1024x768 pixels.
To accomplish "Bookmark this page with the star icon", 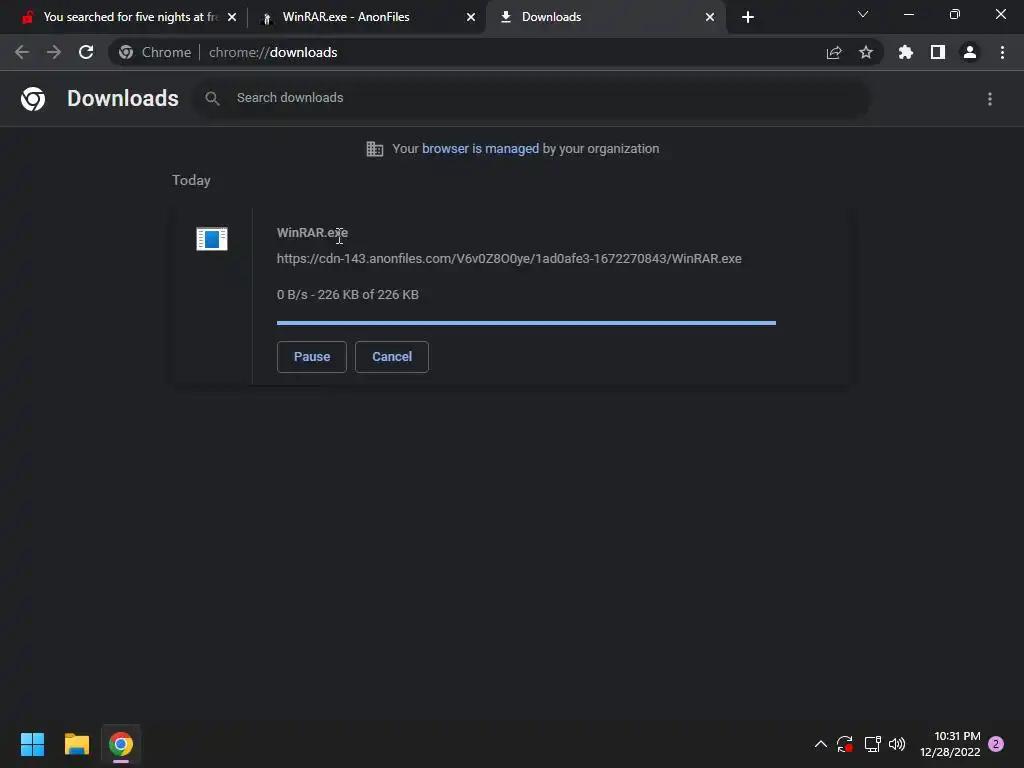I will pyautogui.click(x=866, y=52).
